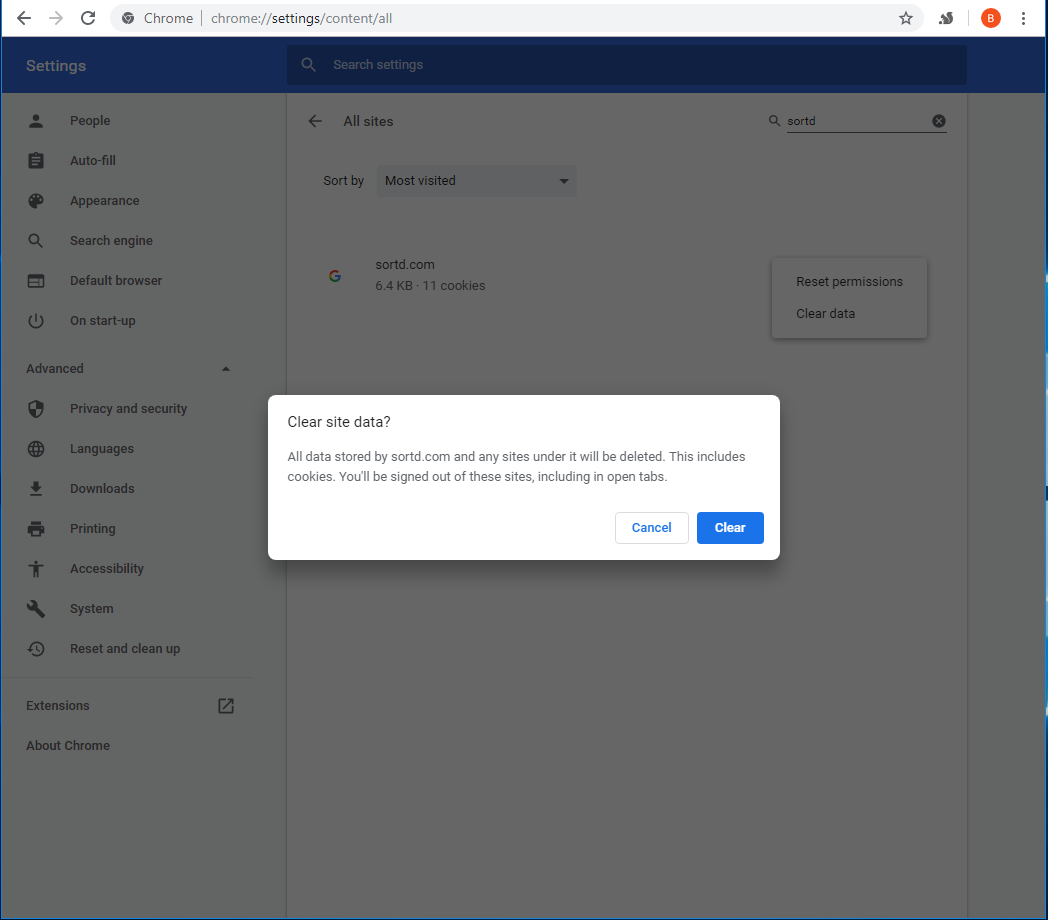Click the Chrome site info icon in address bar
Image resolution: width=1048 pixels, height=920 pixels.
point(128,18)
